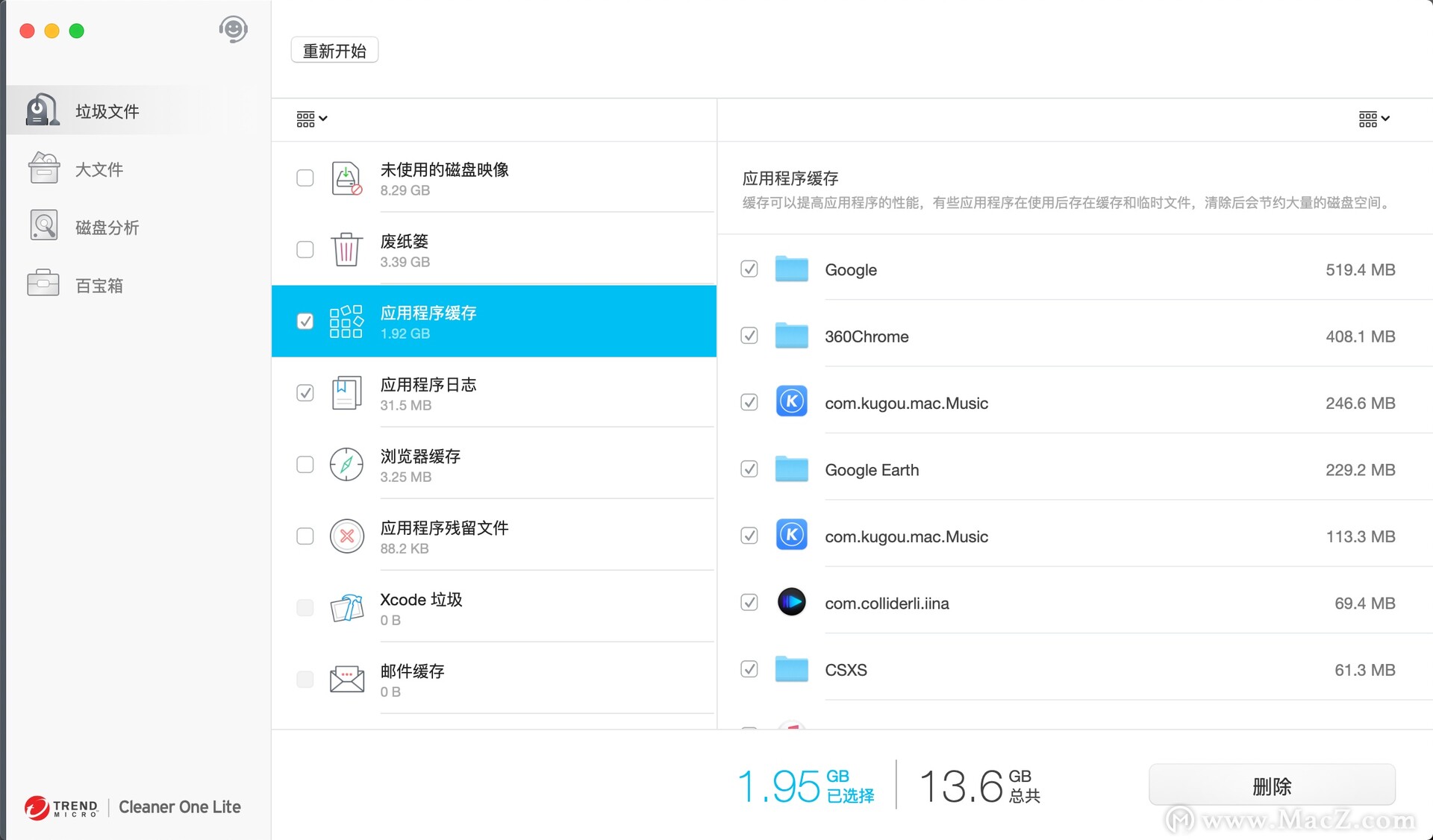Select the 垃圾文件 sidebar icon
The height and width of the screenshot is (840, 1433).
click(42, 109)
